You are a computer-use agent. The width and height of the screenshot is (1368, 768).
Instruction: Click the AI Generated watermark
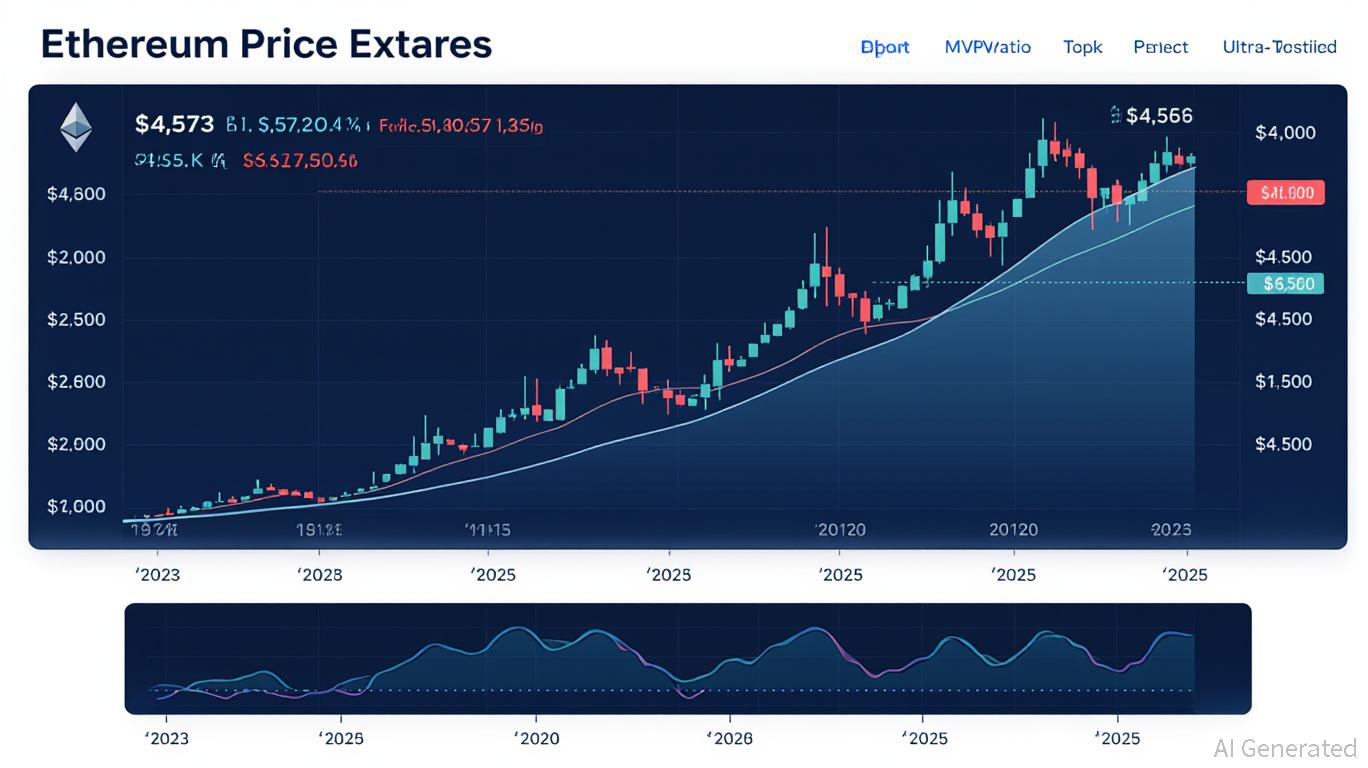click(1284, 748)
